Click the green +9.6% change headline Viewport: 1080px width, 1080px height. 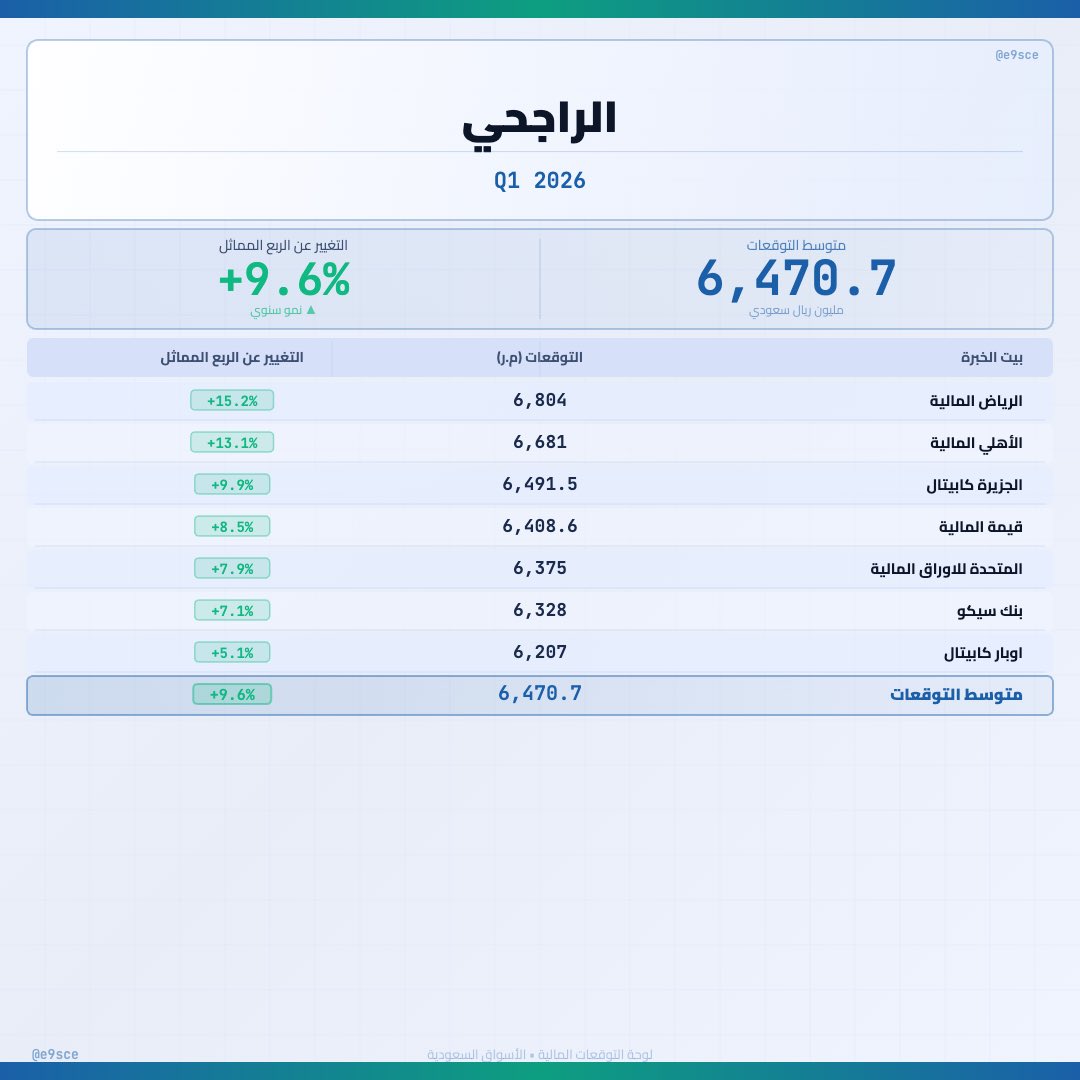(x=284, y=280)
